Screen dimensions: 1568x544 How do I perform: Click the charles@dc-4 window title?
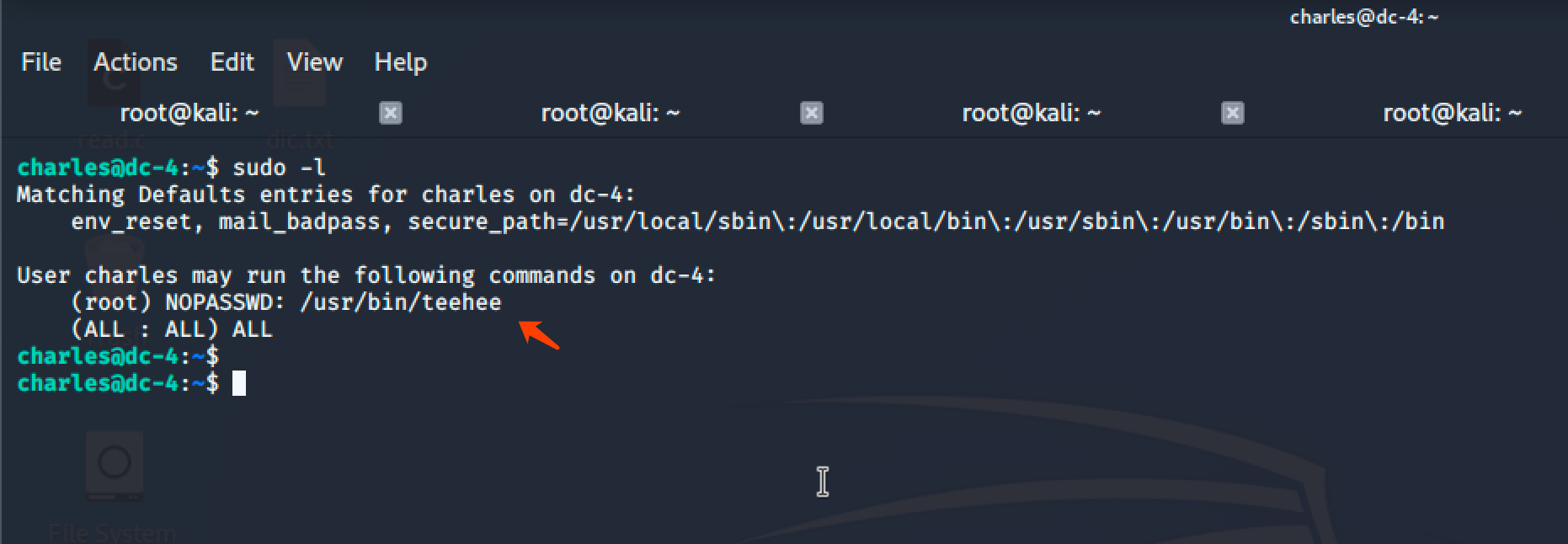(x=1363, y=17)
